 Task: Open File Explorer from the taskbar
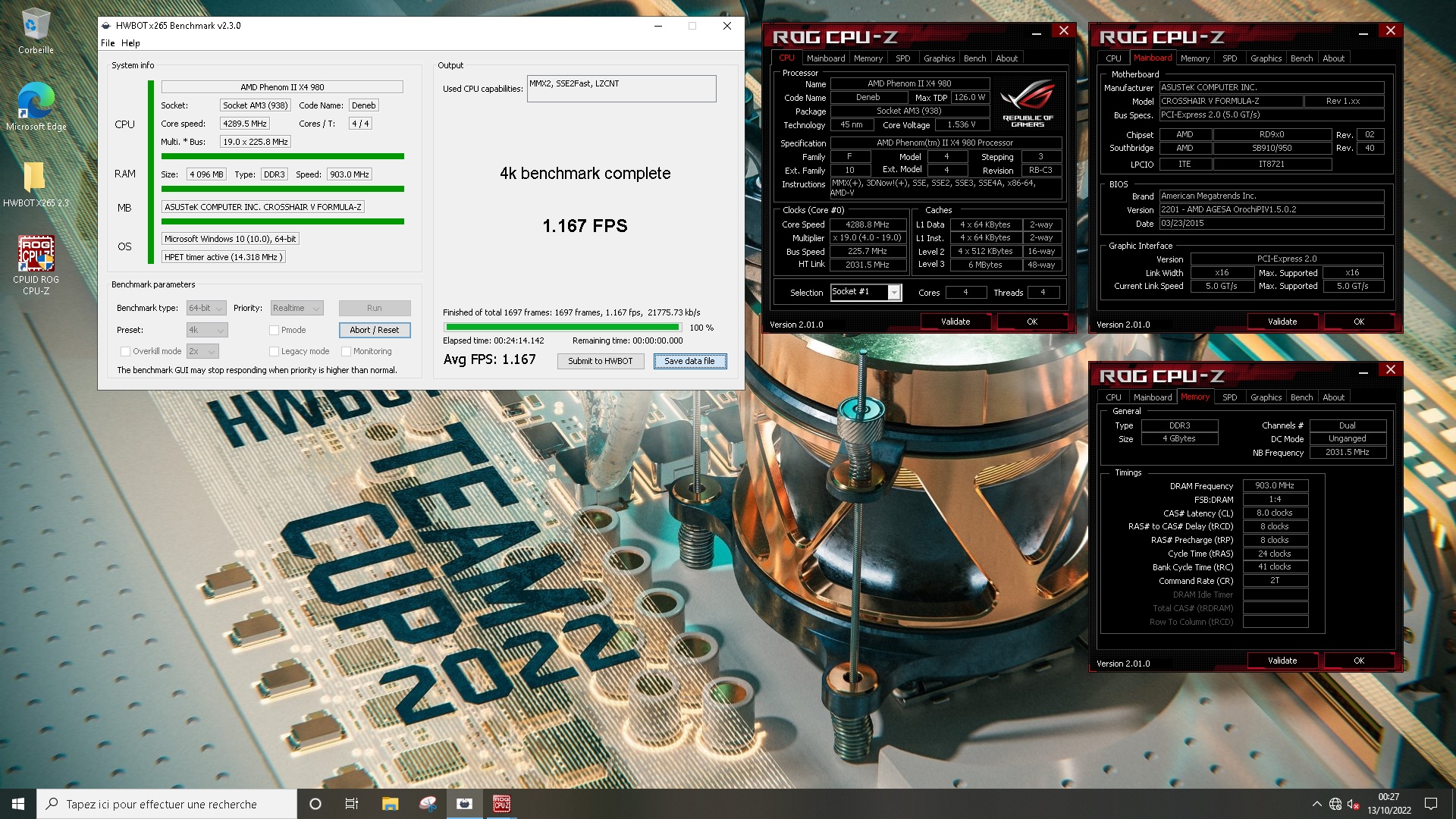pos(390,804)
